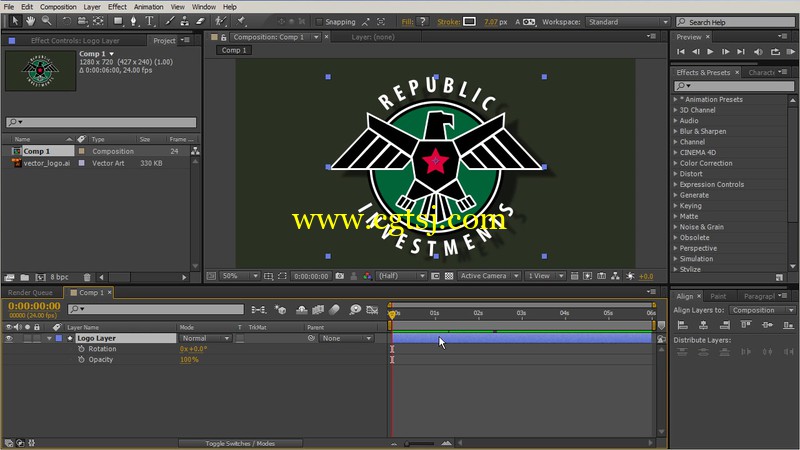This screenshot has width=800, height=450.
Task: Click the current time 0:00:00:00 display in viewer
Action: pos(311,276)
